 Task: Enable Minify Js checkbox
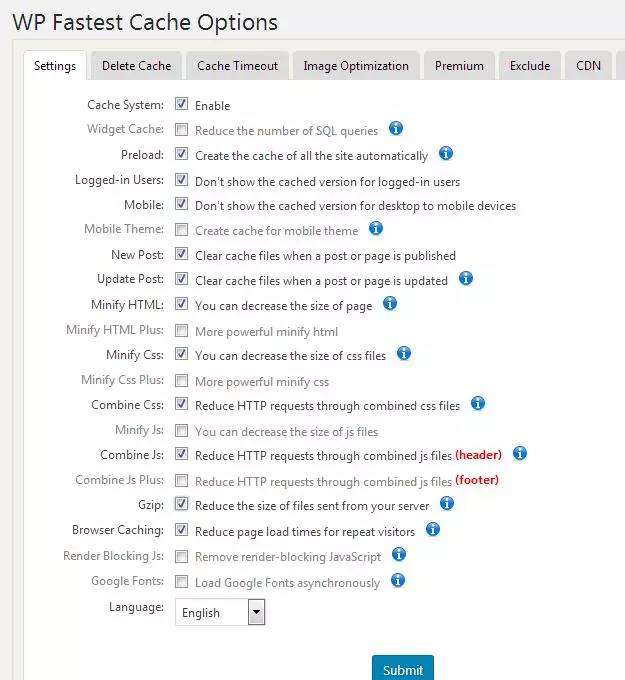(x=181, y=430)
